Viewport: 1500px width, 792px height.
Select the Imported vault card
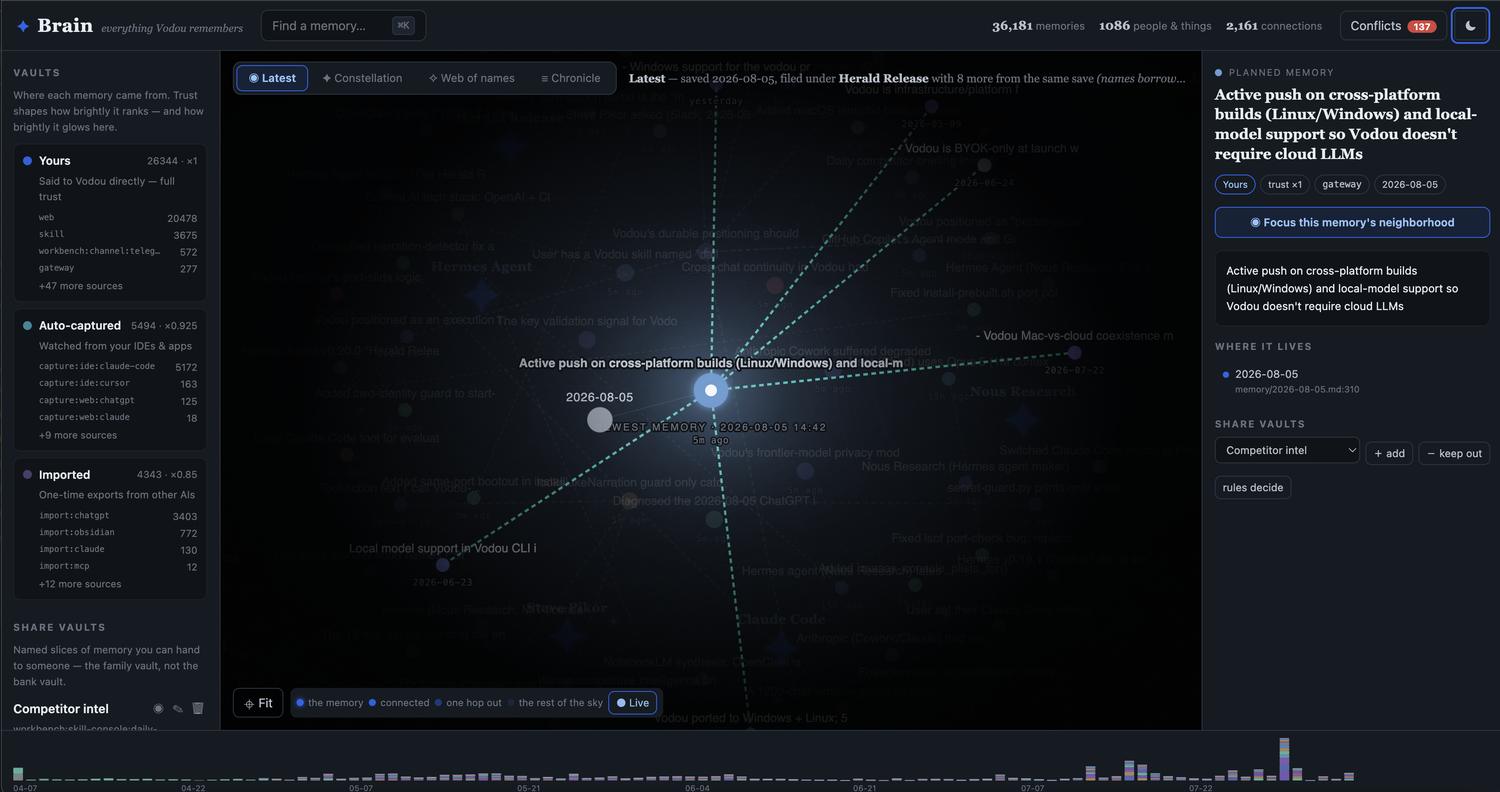110,529
